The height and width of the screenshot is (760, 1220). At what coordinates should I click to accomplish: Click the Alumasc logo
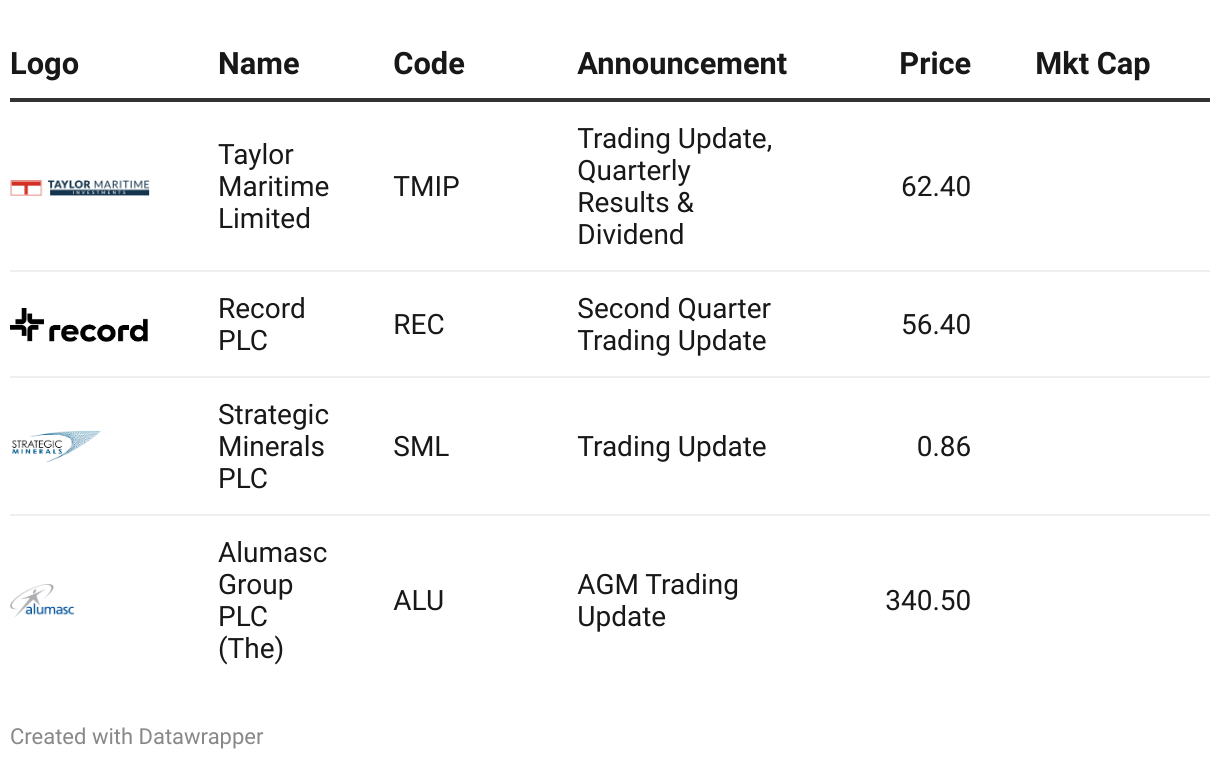(x=43, y=601)
